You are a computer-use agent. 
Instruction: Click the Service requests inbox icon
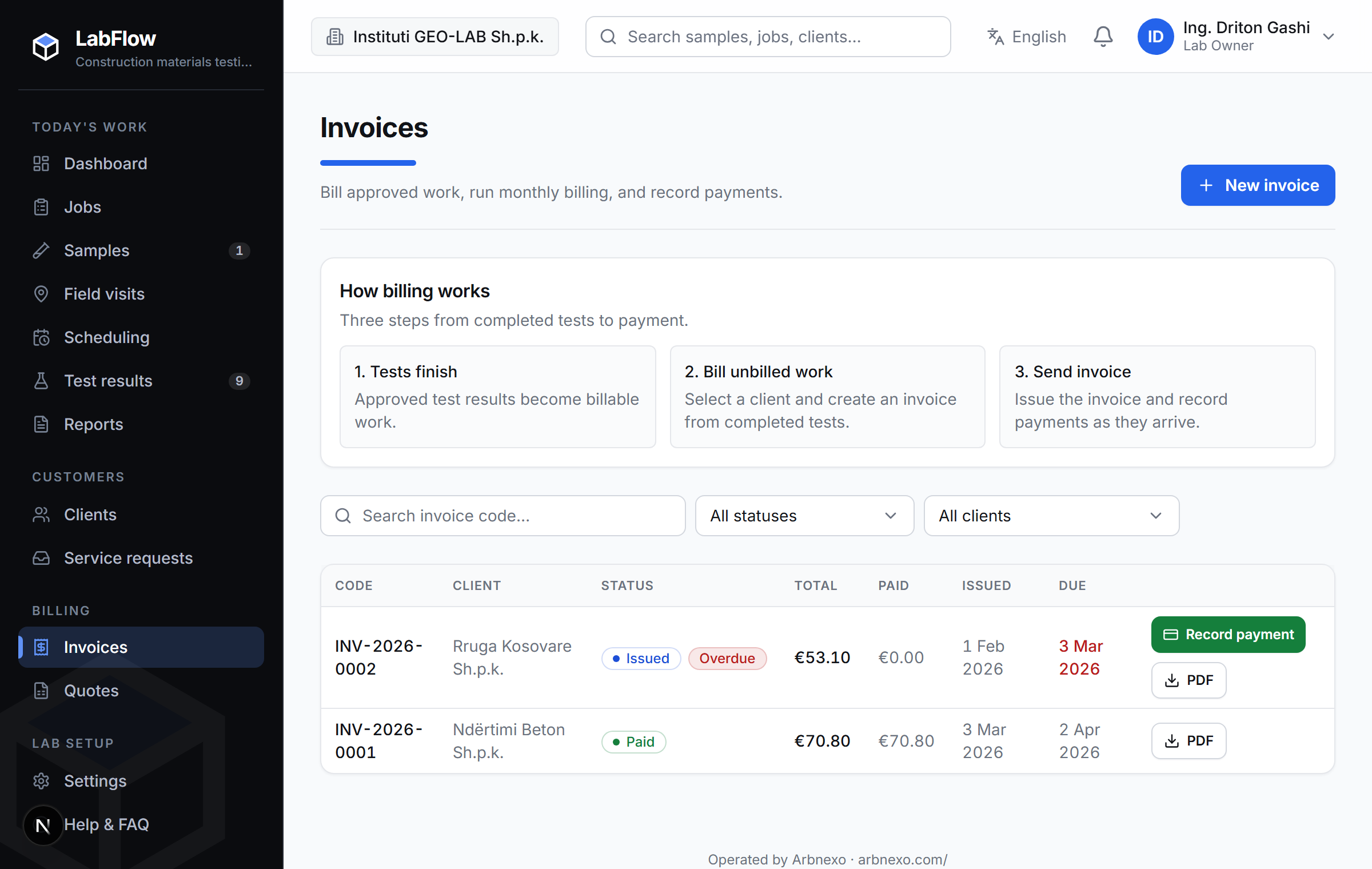pyautogui.click(x=41, y=558)
